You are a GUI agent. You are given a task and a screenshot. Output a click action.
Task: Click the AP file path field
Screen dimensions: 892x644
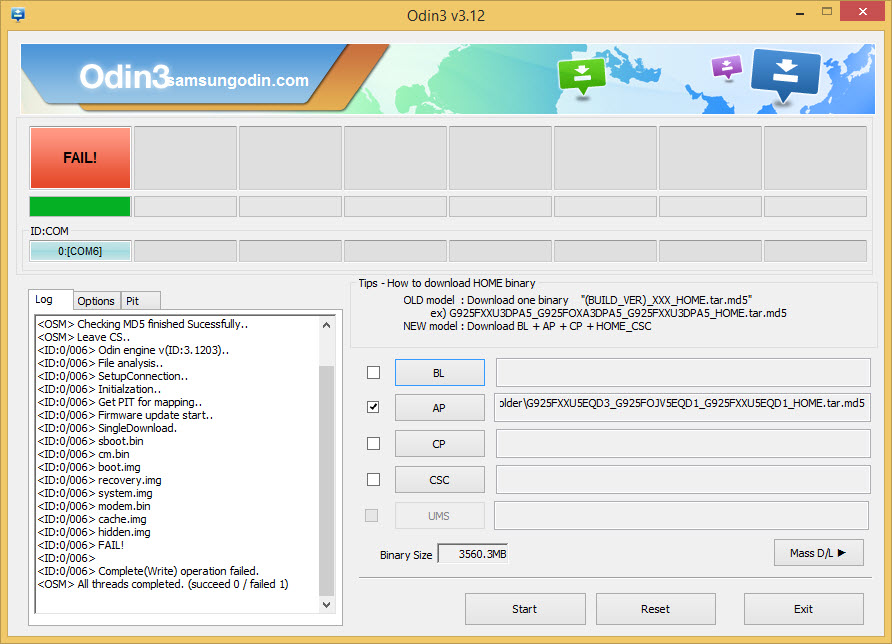tap(682, 407)
